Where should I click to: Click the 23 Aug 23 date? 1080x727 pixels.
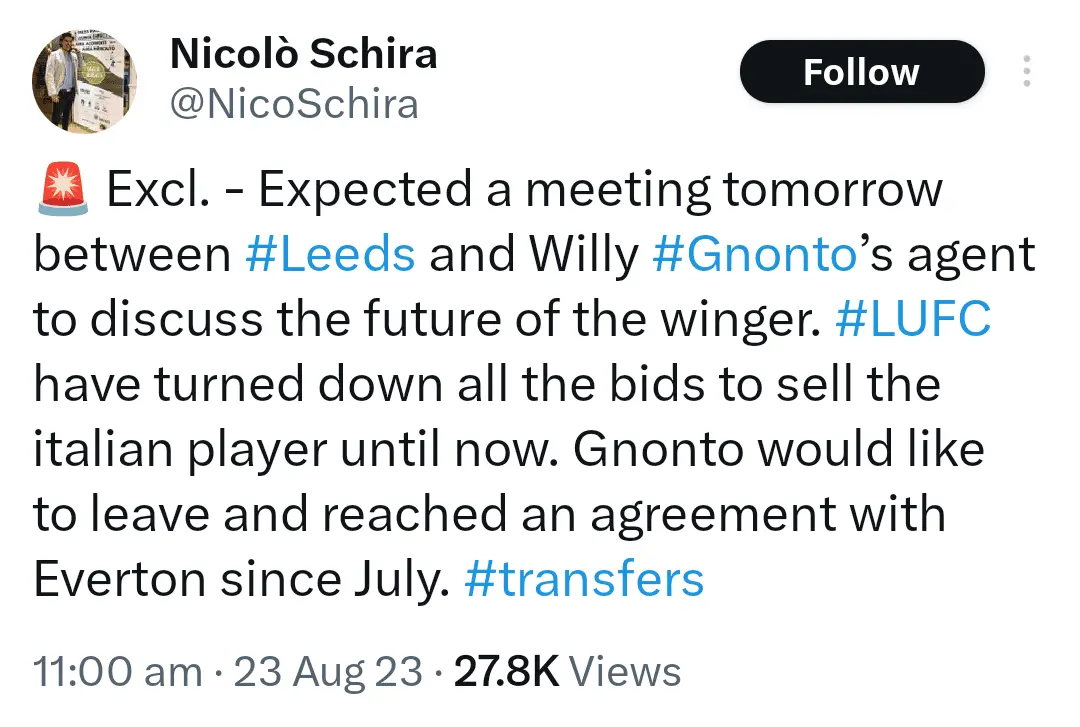[328, 671]
